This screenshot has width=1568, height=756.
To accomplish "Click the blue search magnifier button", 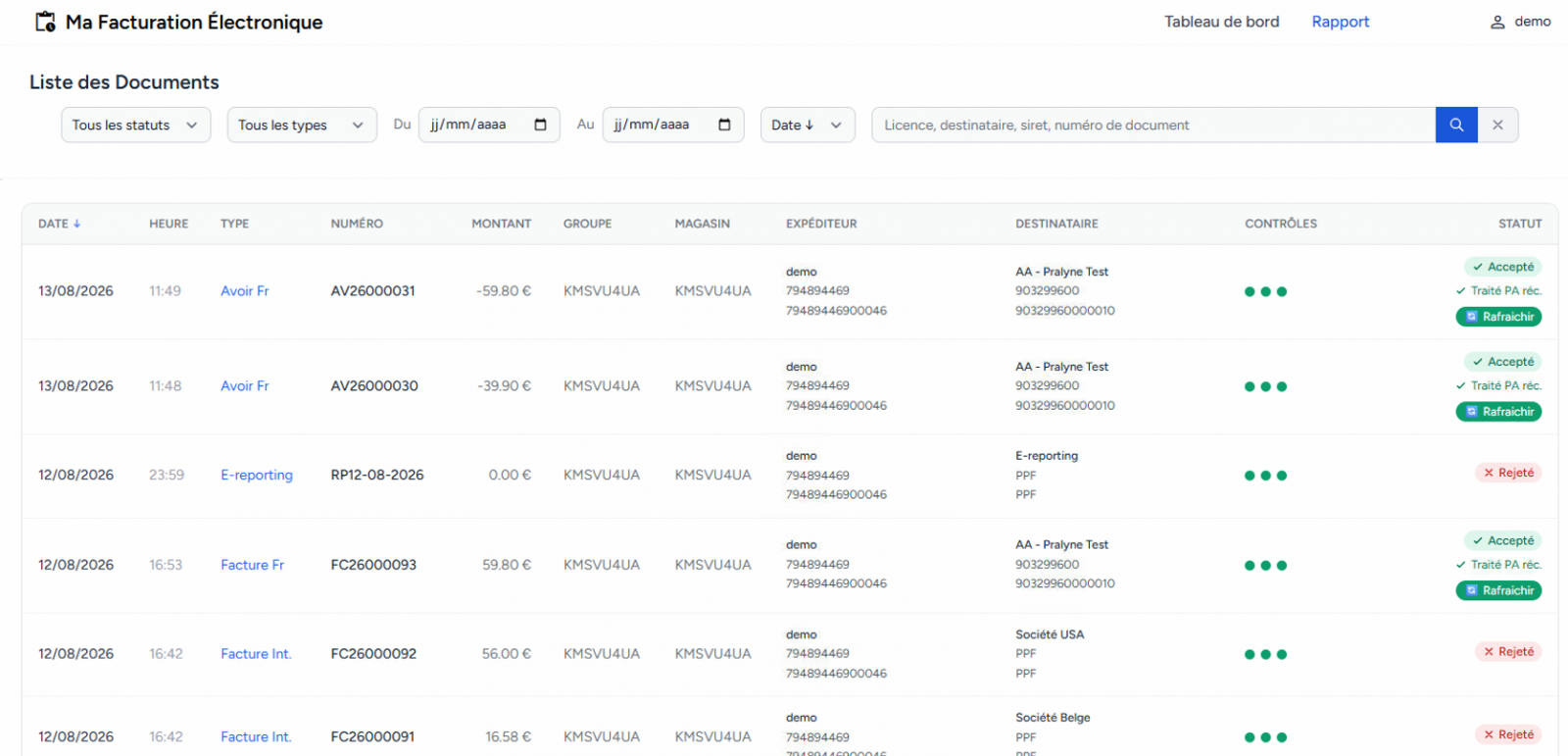I will 1456,125.
